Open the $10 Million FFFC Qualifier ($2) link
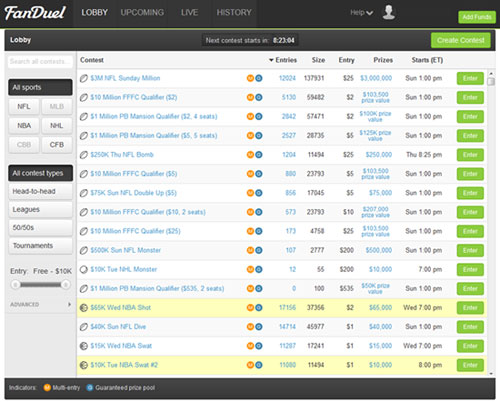Viewport: 500px width, 402px height. click(x=134, y=97)
